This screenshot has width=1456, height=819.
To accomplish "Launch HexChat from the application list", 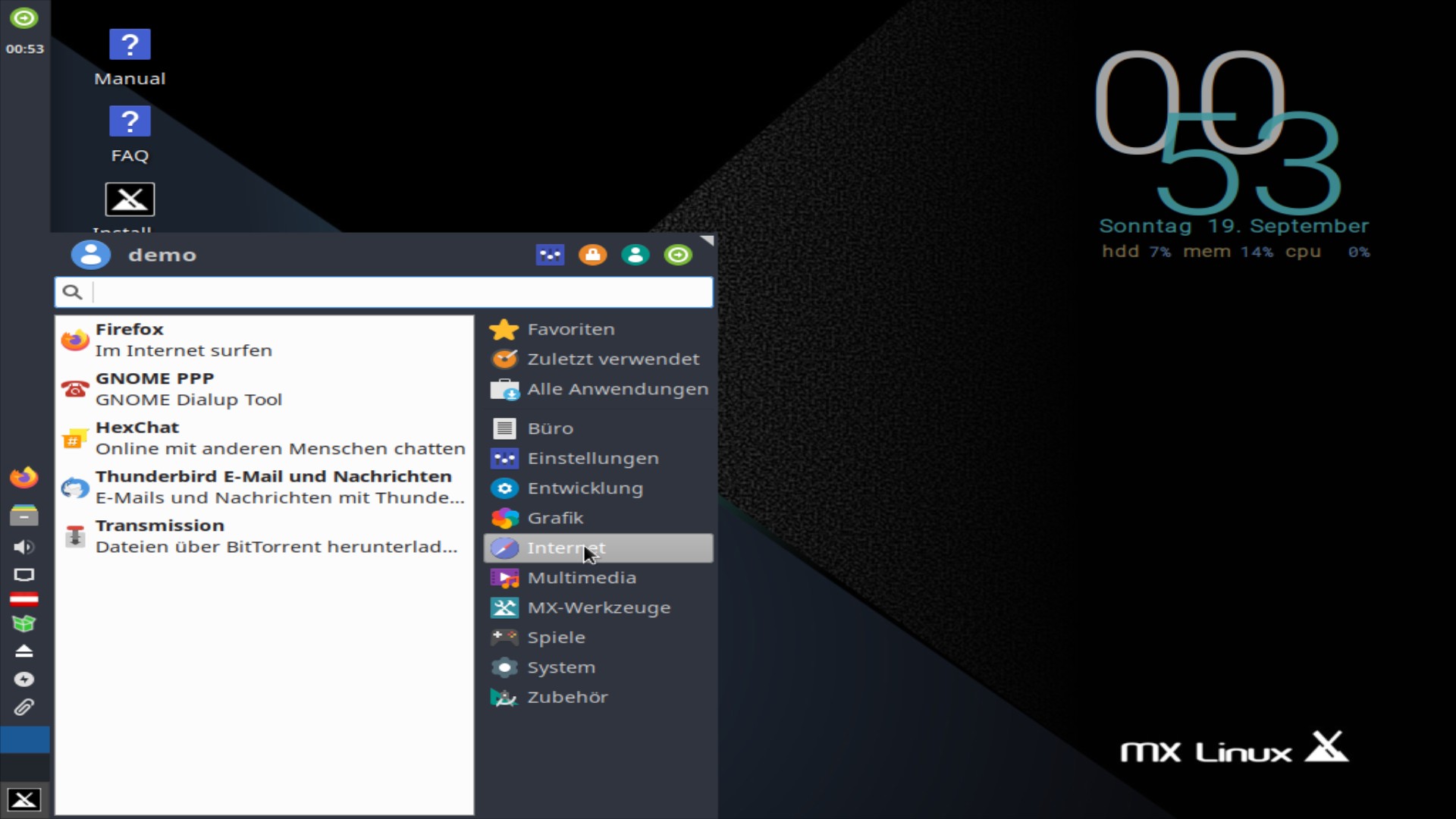I will pos(137,427).
